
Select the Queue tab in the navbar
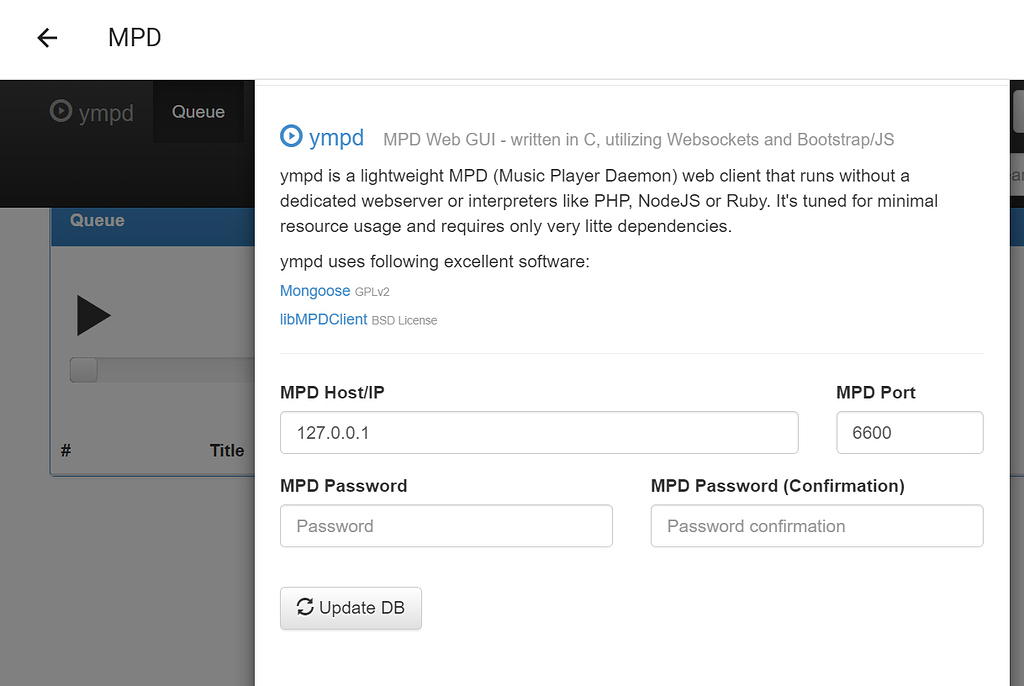click(198, 112)
